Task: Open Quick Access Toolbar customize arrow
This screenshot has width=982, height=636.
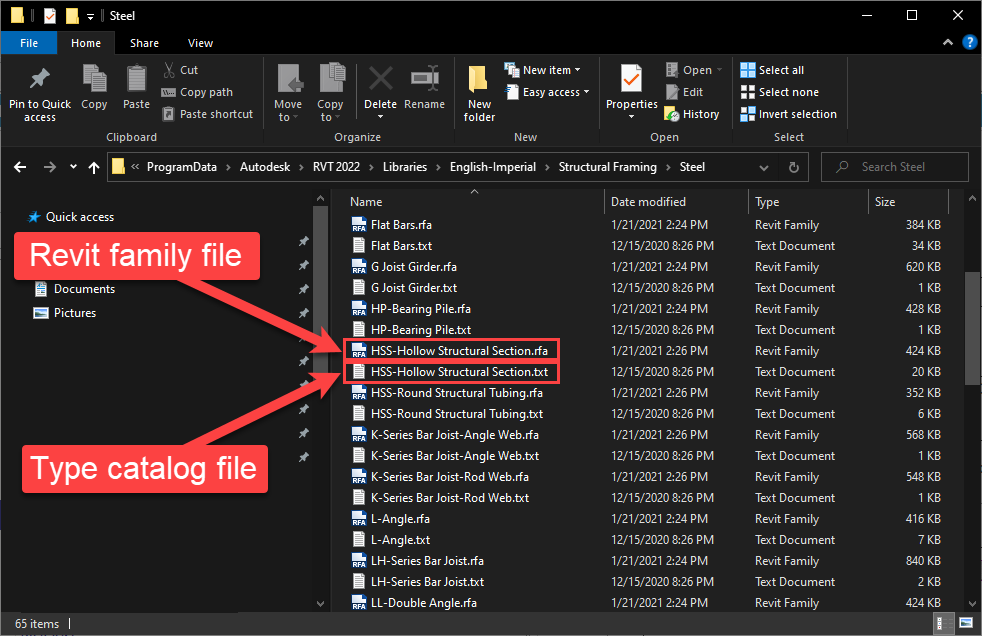Action: coord(90,16)
